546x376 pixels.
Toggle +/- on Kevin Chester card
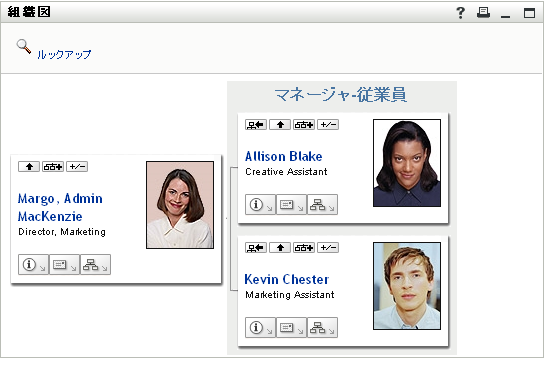point(328,248)
